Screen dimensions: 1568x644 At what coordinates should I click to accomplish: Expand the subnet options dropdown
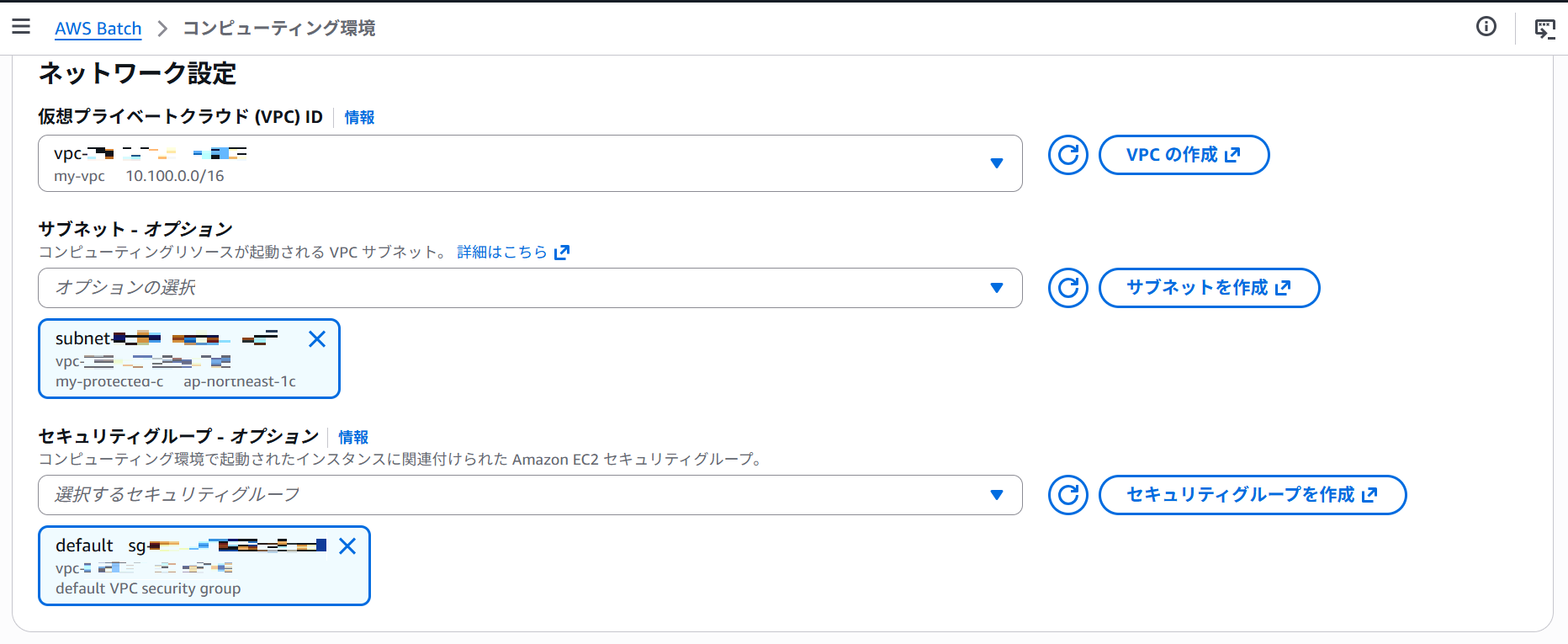point(998,288)
